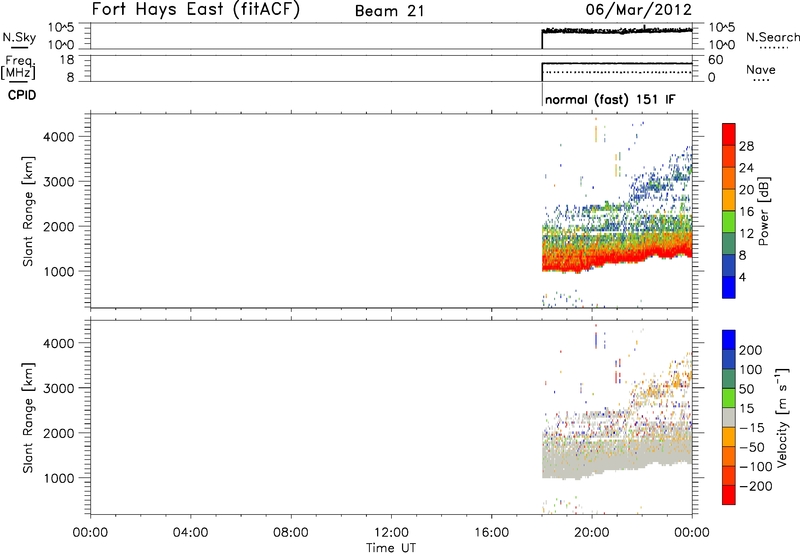Image resolution: width=800 pixels, height=554 pixels.
Task: Click the 'N.Sky' legend label
Action: click(x=19, y=37)
